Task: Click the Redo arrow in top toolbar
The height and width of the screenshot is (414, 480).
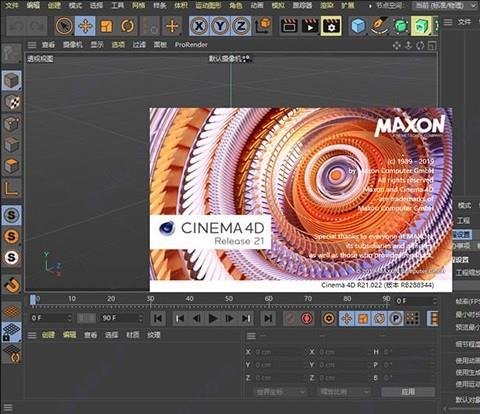Action: (37, 26)
